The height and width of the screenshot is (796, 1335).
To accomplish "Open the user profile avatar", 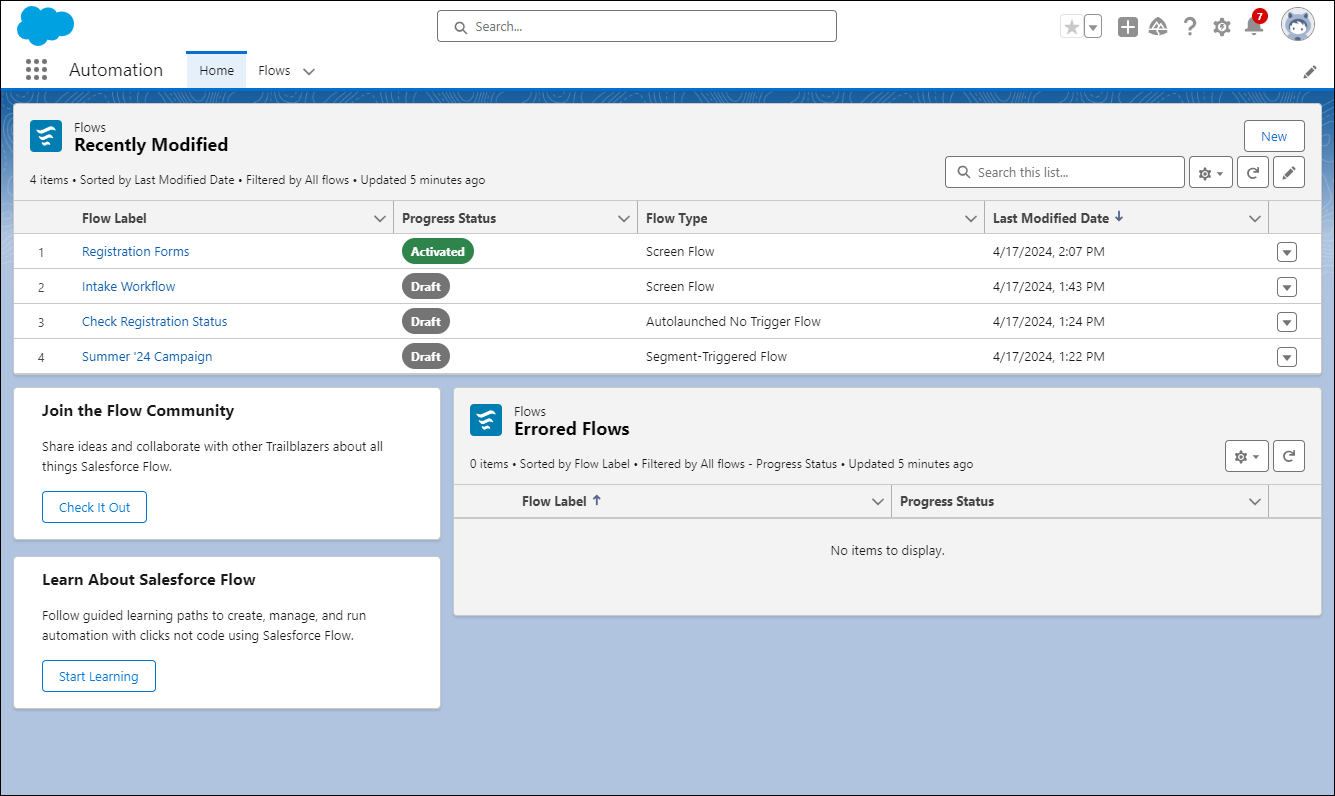I will coord(1297,26).
